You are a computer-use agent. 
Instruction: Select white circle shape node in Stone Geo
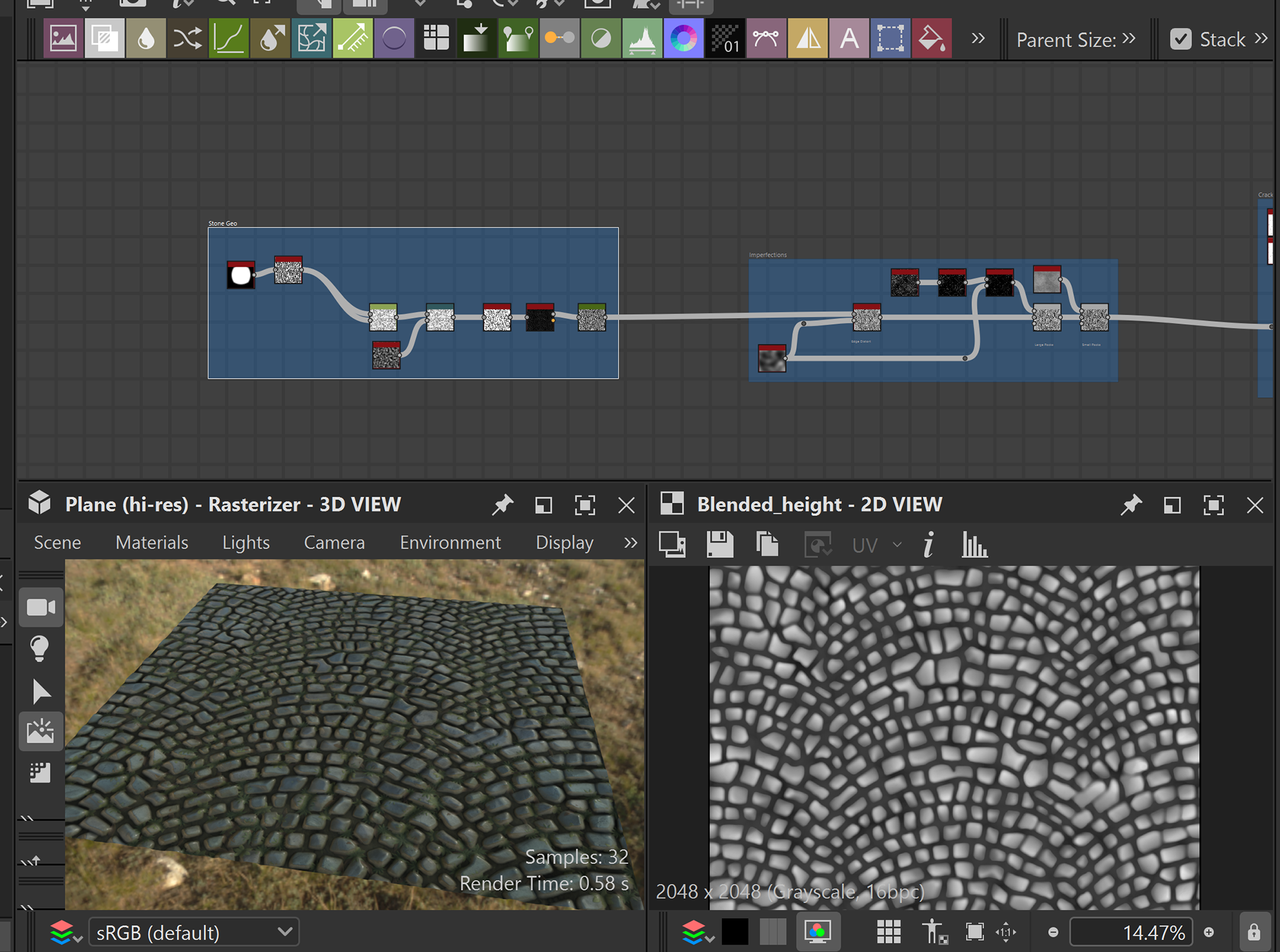241,276
